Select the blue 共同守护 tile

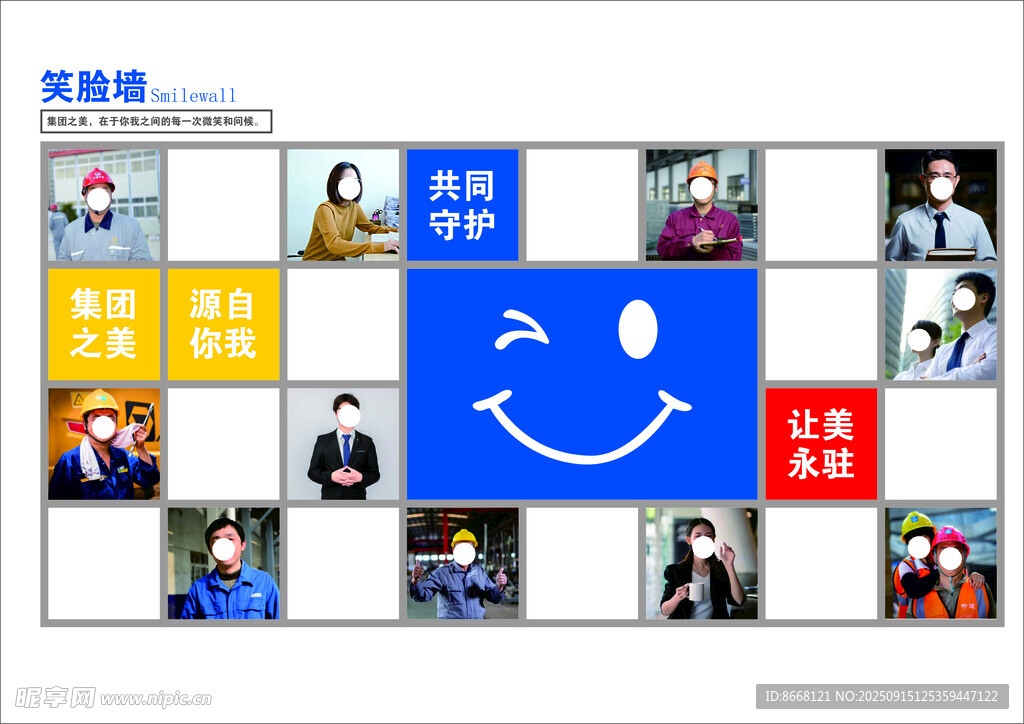[x=462, y=205]
